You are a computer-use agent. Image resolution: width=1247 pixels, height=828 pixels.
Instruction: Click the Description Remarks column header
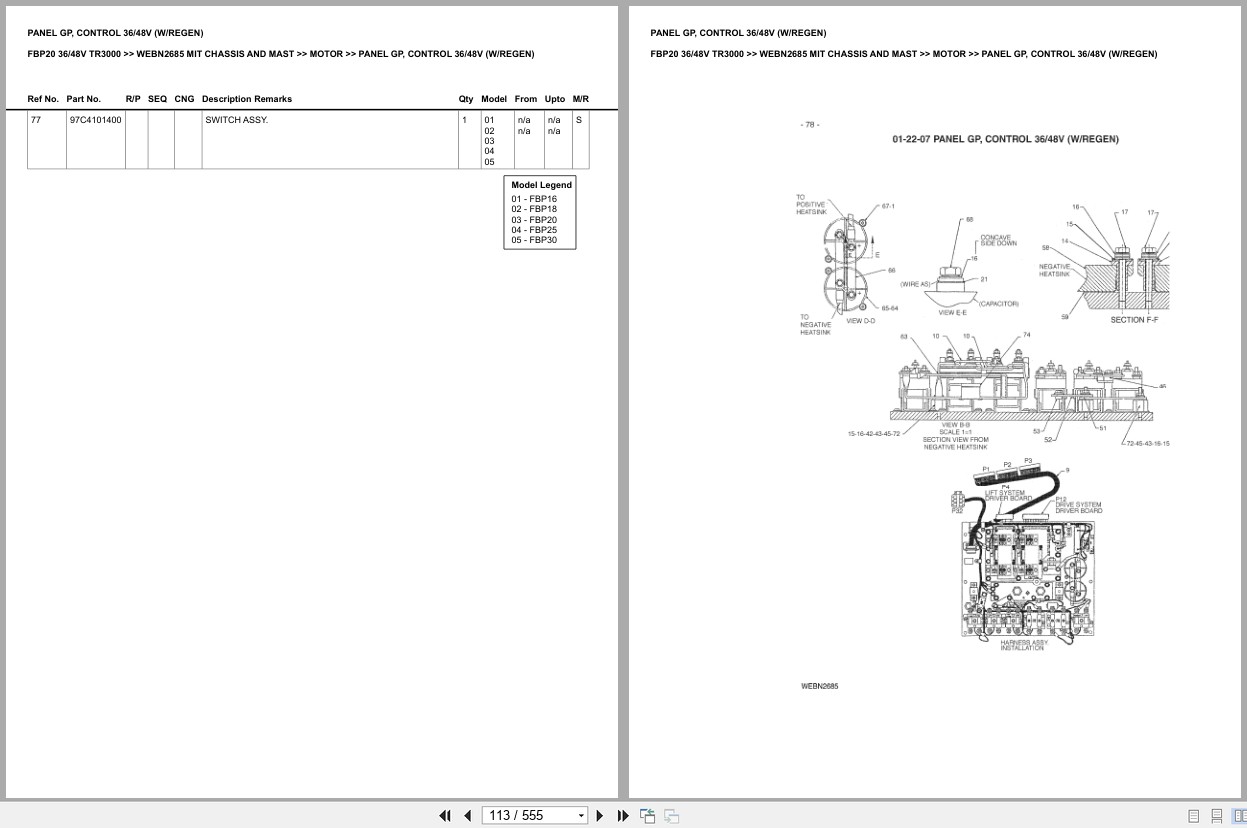click(x=247, y=99)
